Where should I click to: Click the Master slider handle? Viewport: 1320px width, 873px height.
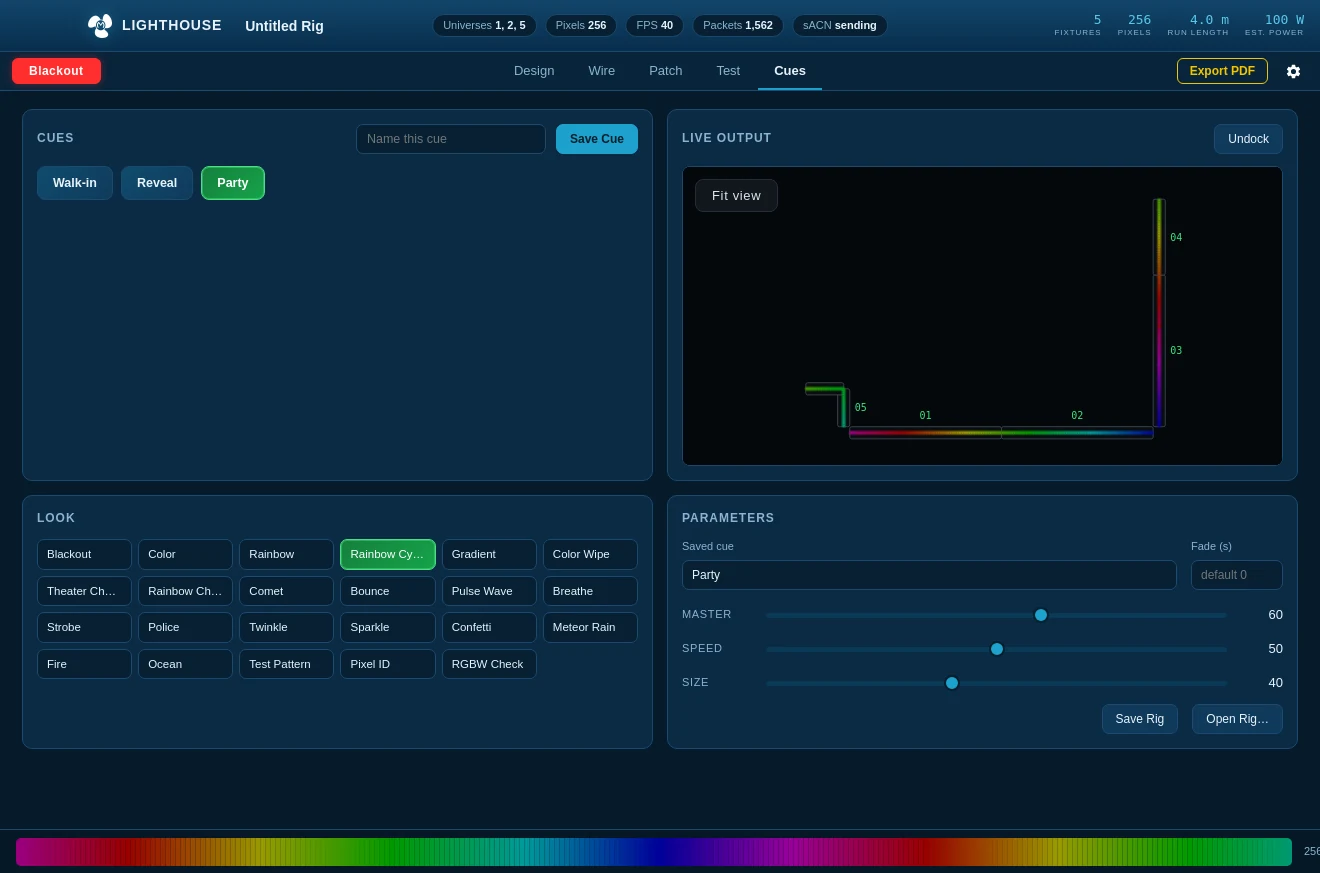coord(1041,615)
